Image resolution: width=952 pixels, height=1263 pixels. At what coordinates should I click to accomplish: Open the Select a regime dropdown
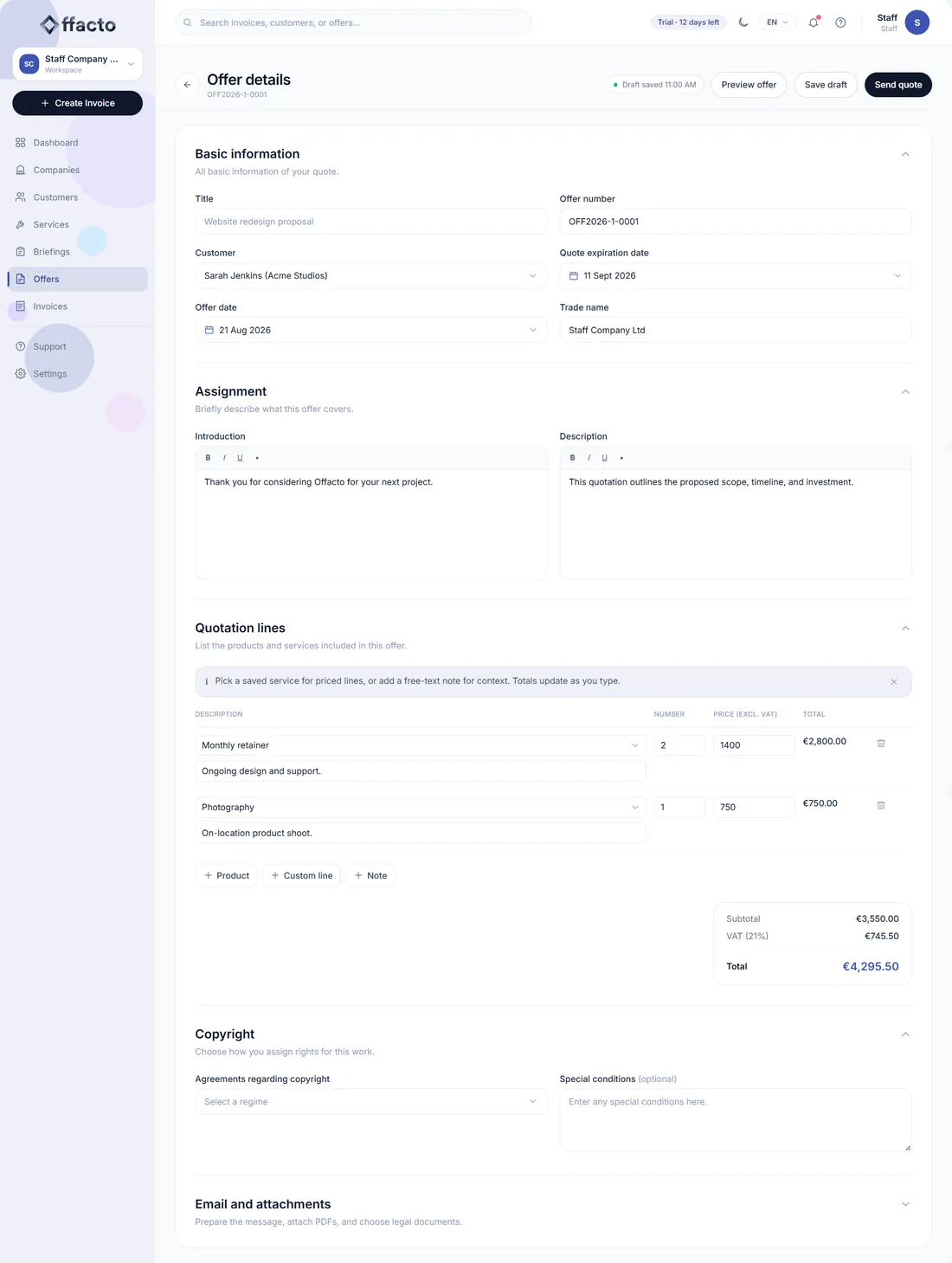click(371, 1102)
